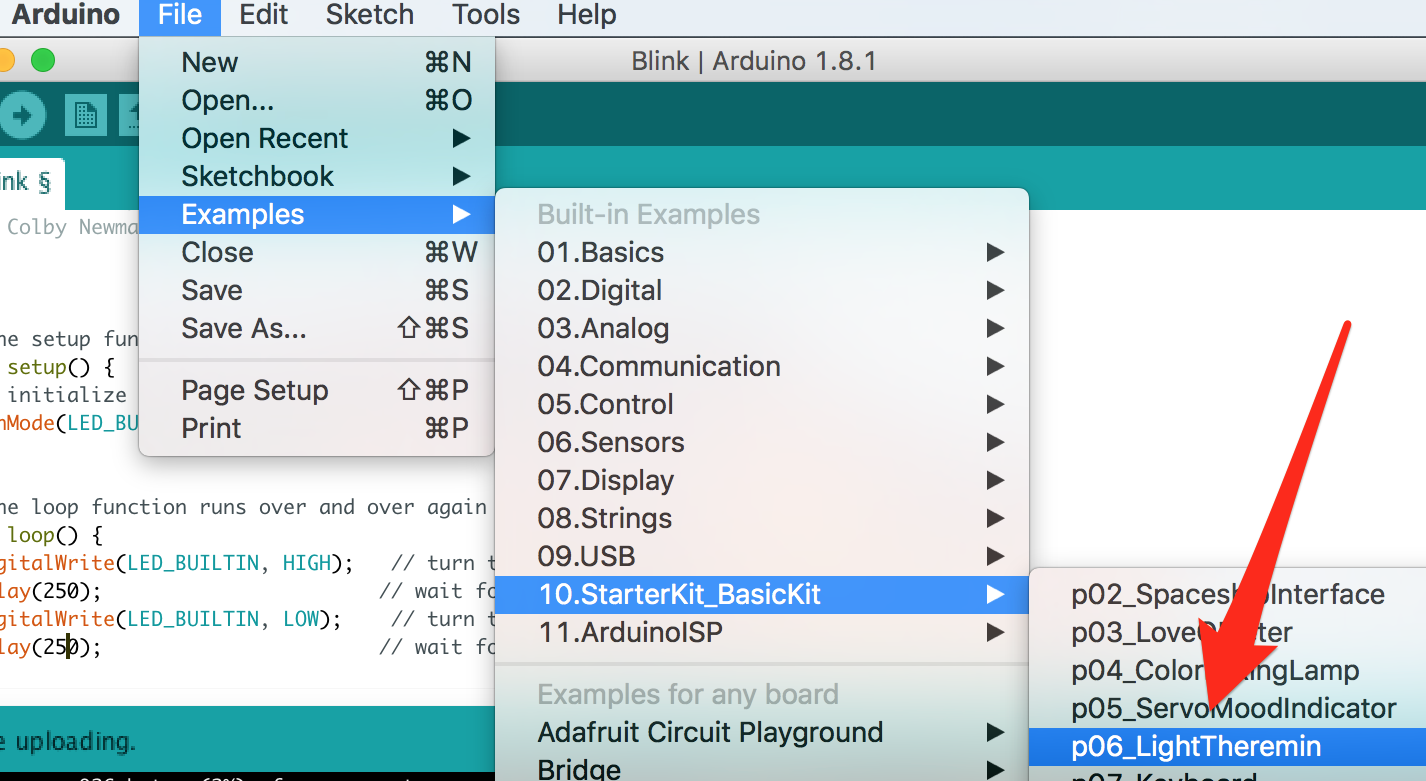The height and width of the screenshot is (781, 1426).
Task: Expand the 05.Control examples submenu
Action: (x=762, y=404)
